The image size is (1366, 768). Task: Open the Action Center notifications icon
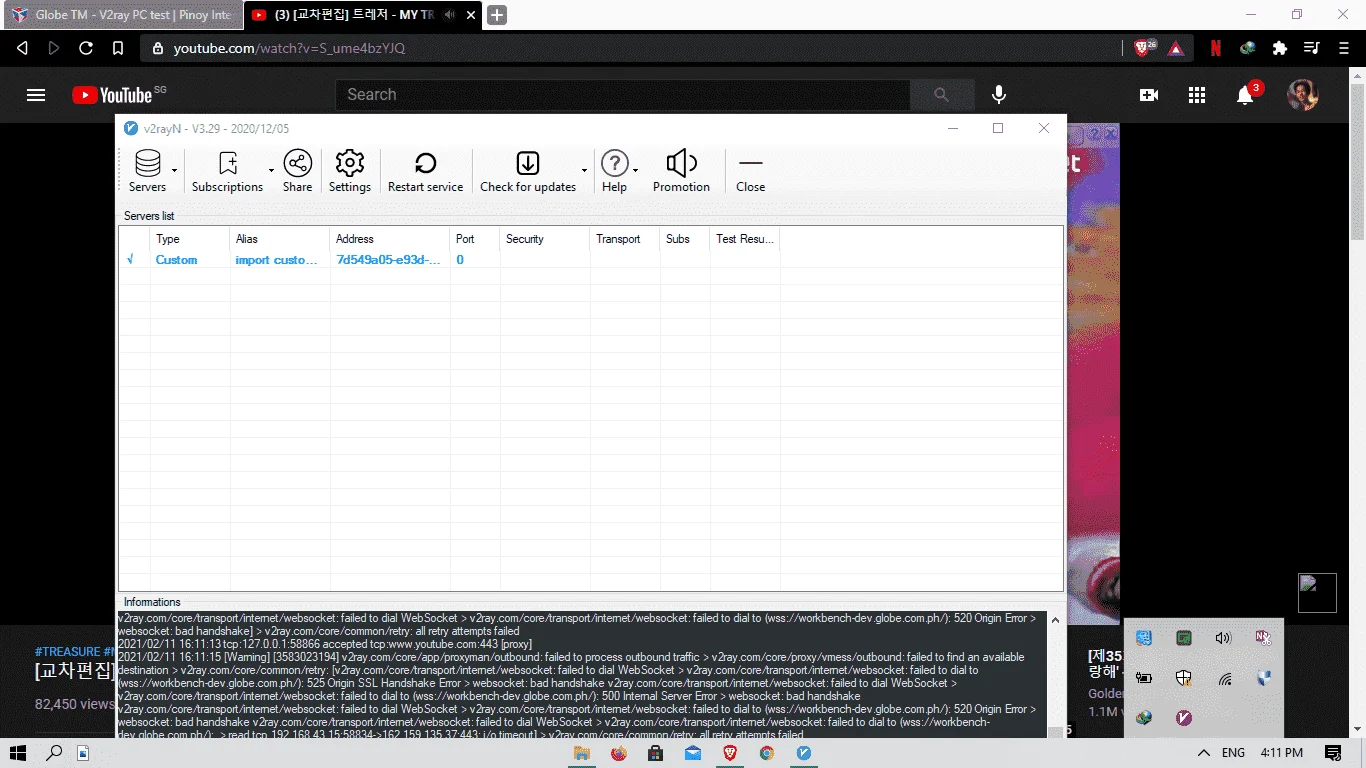[x=1333, y=753]
